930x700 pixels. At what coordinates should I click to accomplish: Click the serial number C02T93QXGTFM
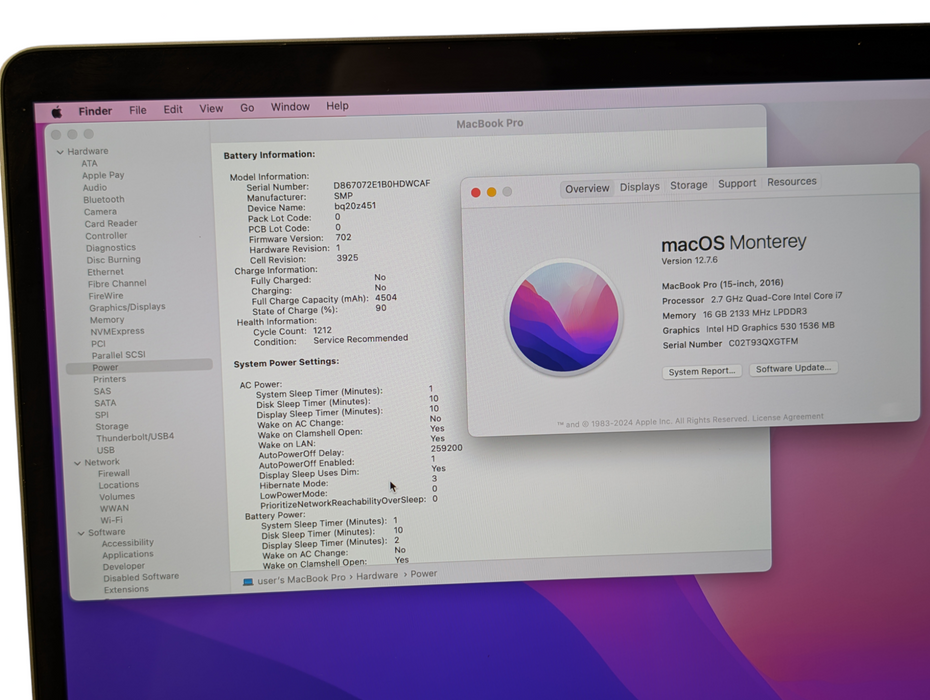point(763,342)
